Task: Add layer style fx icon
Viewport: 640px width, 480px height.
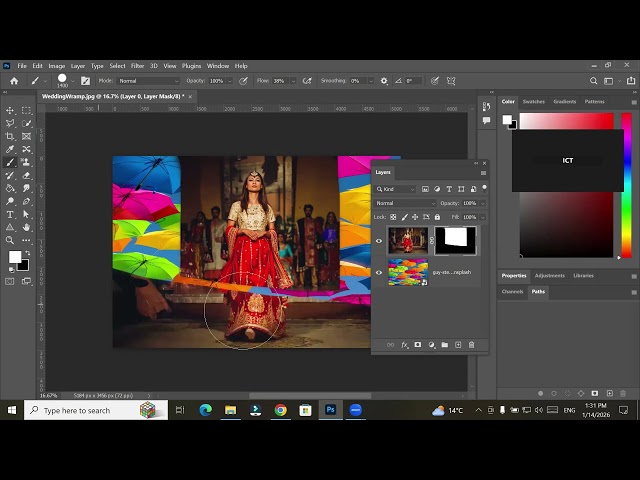Action: 404,345
